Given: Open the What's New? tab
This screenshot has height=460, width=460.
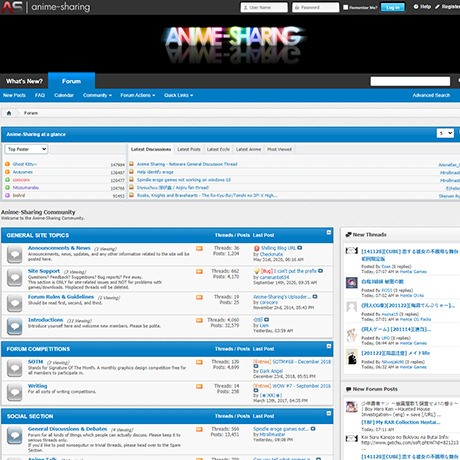Looking at the screenshot, I should tap(24, 81).
